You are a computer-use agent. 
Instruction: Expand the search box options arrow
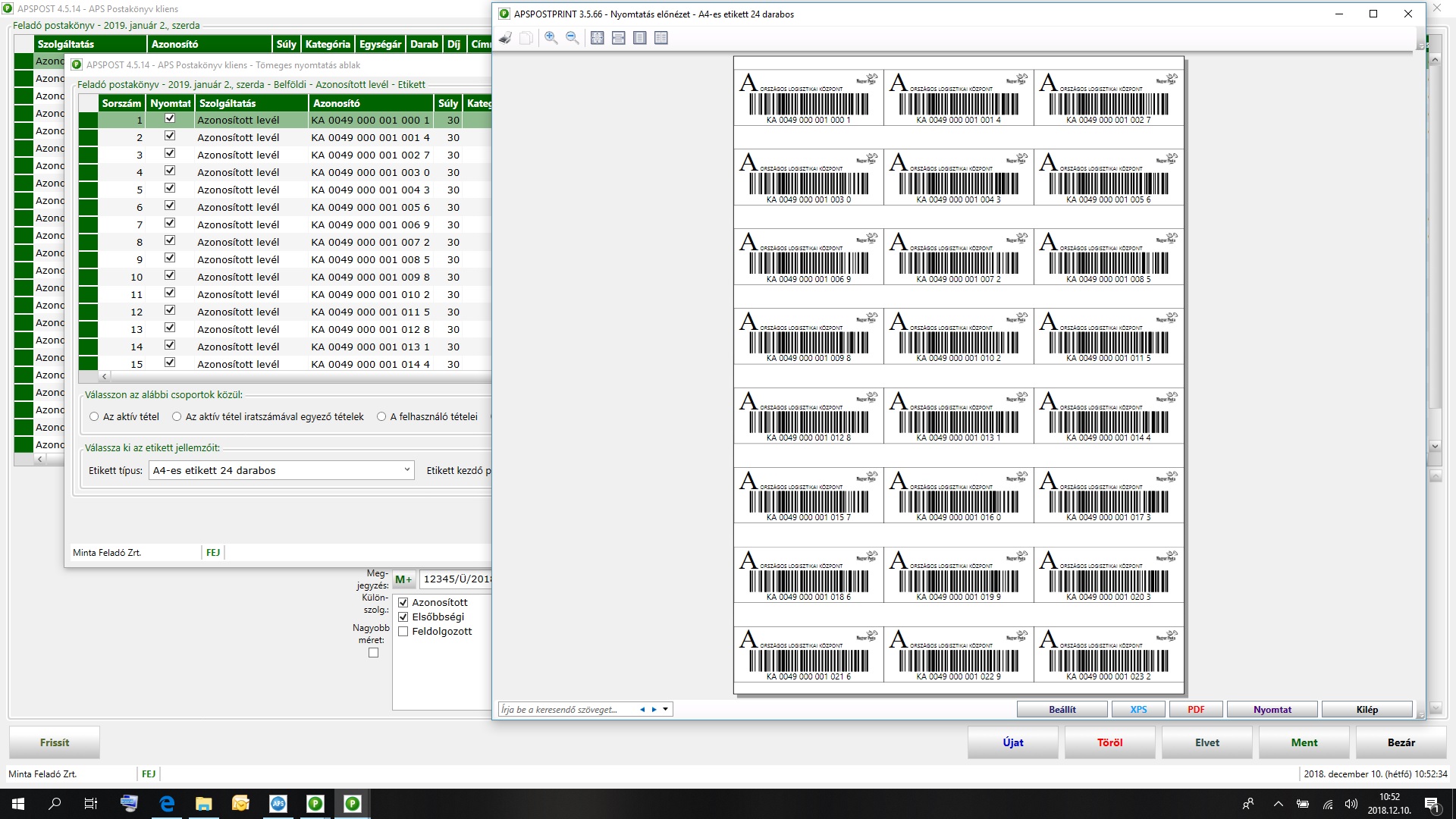666,710
